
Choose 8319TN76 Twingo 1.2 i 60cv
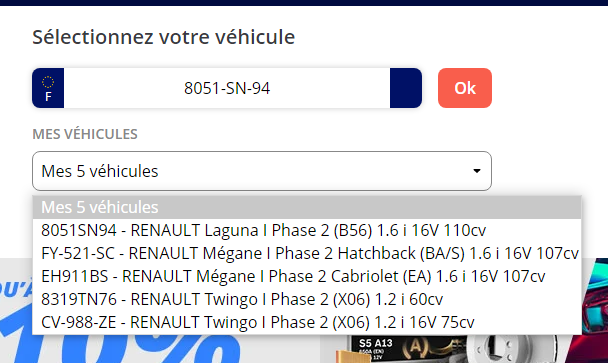click(307, 299)
